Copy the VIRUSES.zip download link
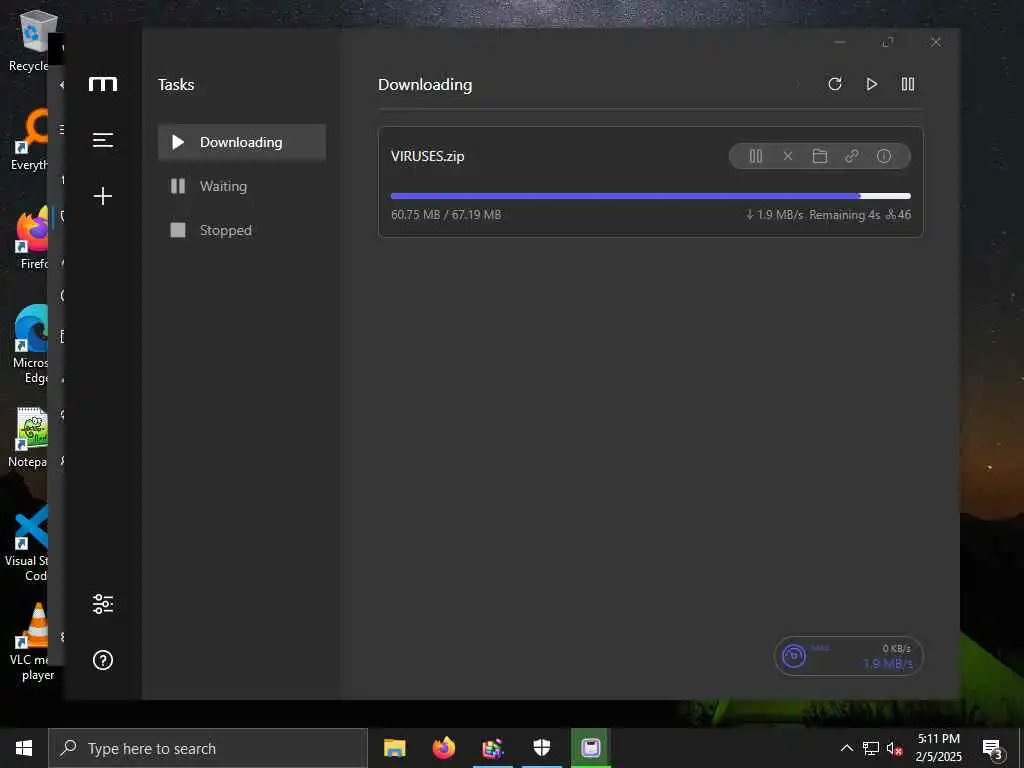Image resolution: width=1024 pixels, height=768 pixels. coord(852,156)
